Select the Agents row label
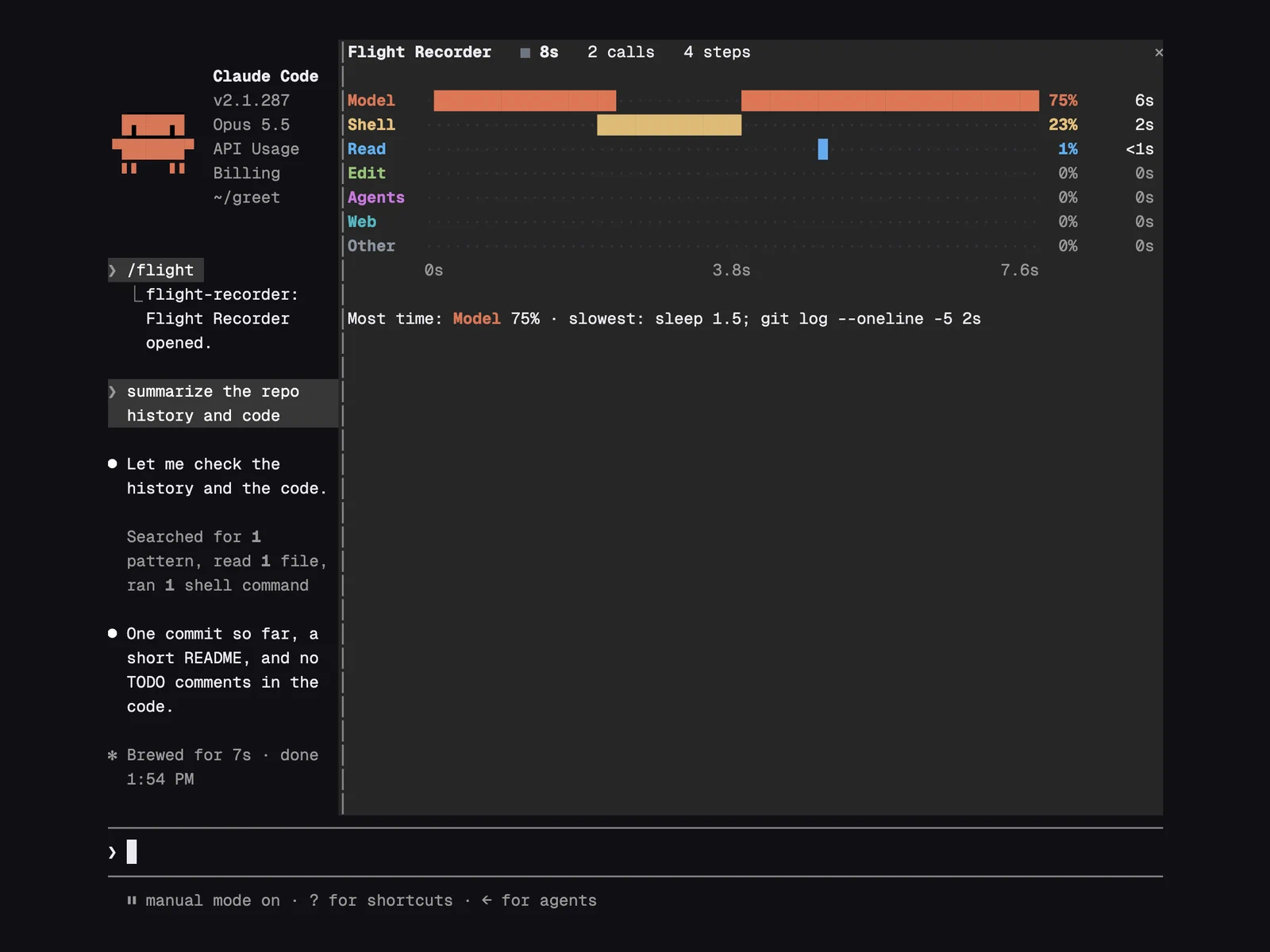This screenshot has width=1270, height=952. [375, 198]
